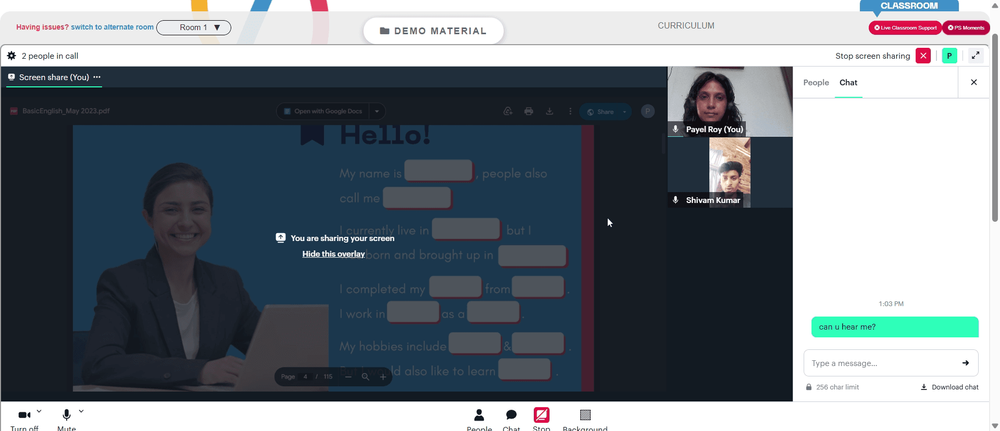
Task: Send the chat message arrow
Action: point(966,363)
